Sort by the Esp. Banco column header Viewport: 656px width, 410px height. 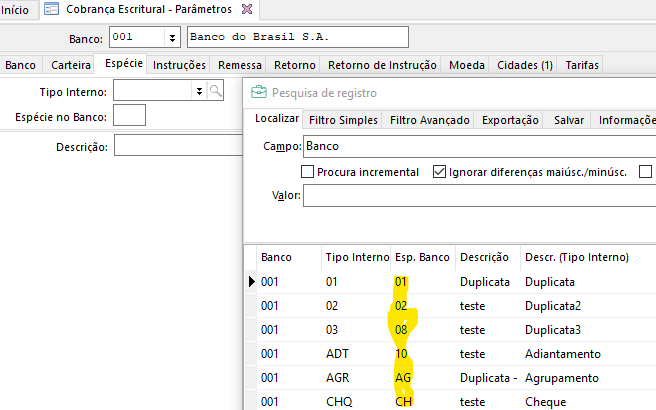coord(422,258)
